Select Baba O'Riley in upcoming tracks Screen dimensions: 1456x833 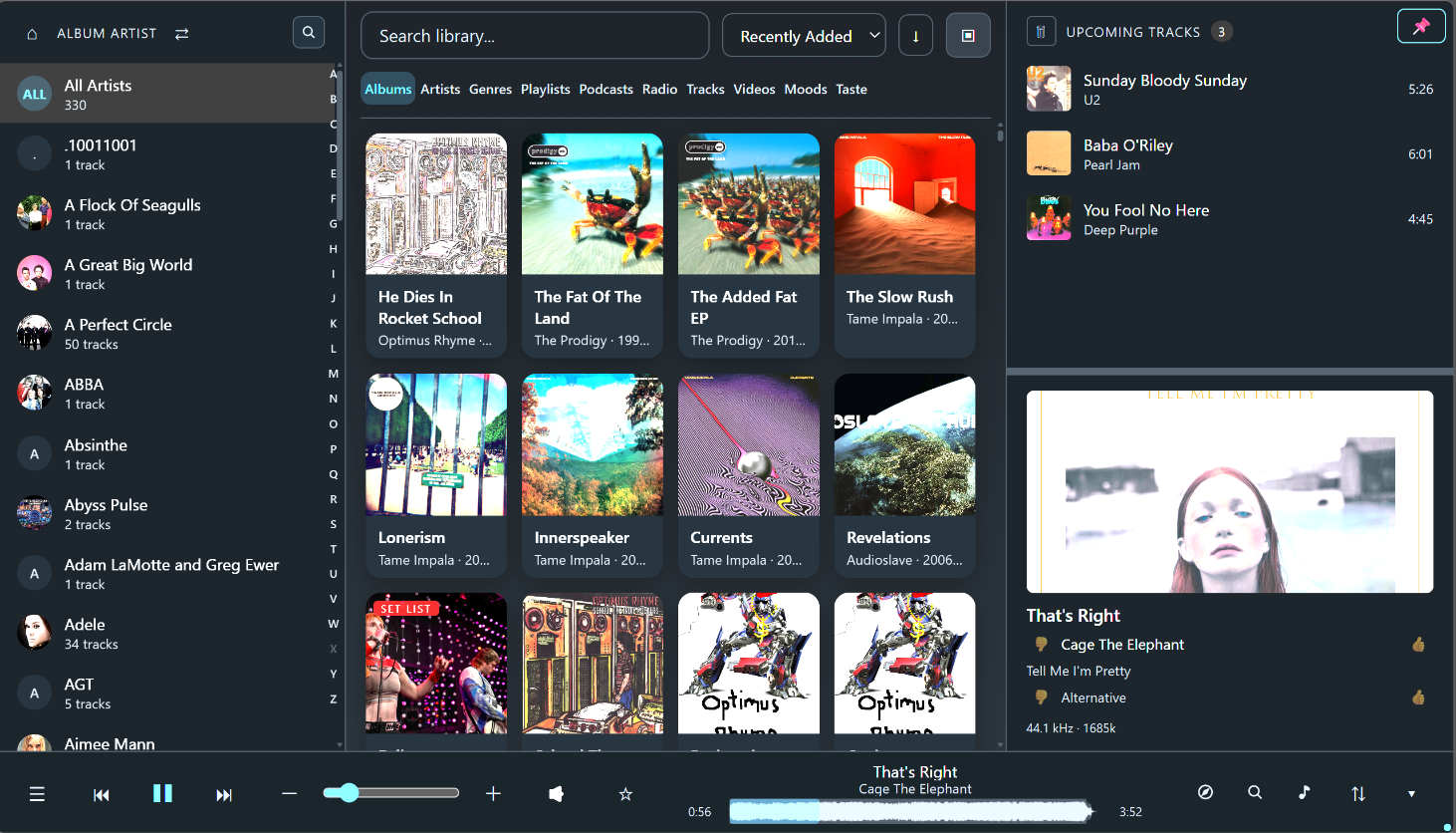tap(1230, 153)
